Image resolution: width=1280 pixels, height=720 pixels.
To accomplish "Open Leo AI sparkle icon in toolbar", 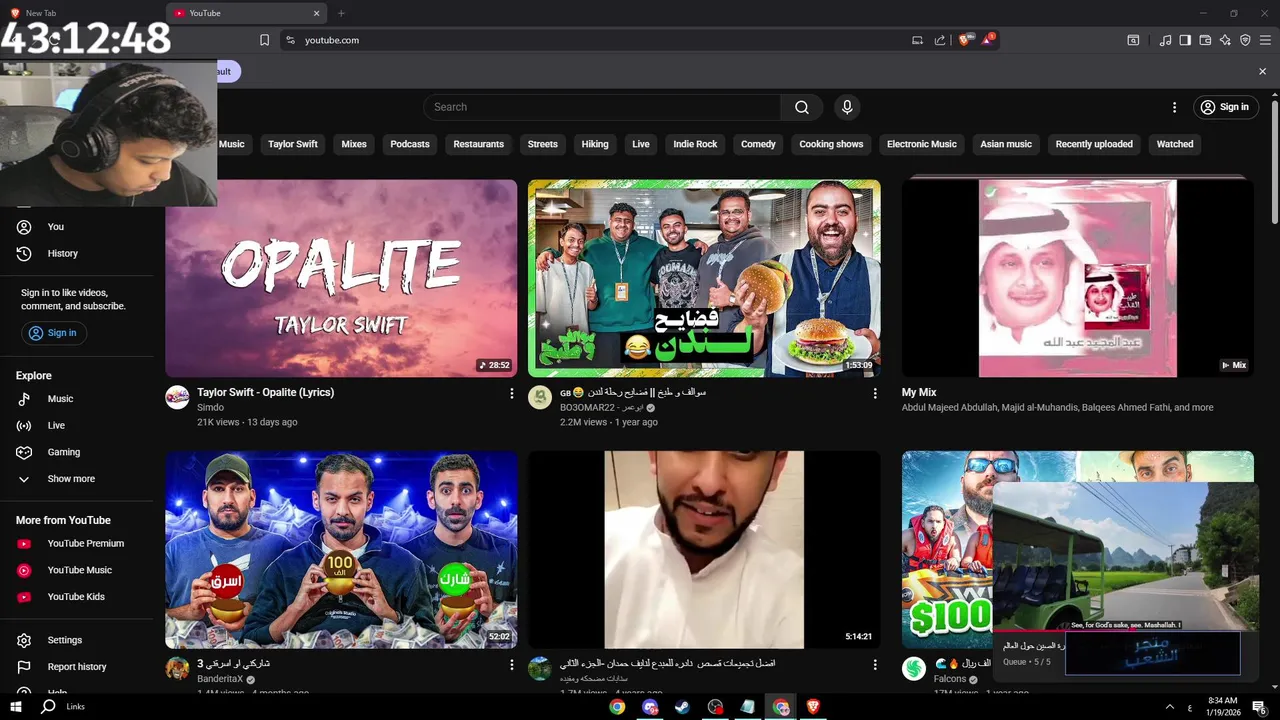I will point(1225,40).
